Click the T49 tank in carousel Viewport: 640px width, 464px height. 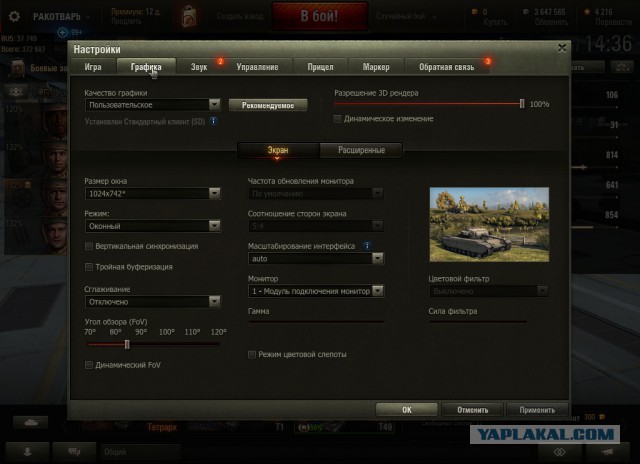tap(344, 427)
